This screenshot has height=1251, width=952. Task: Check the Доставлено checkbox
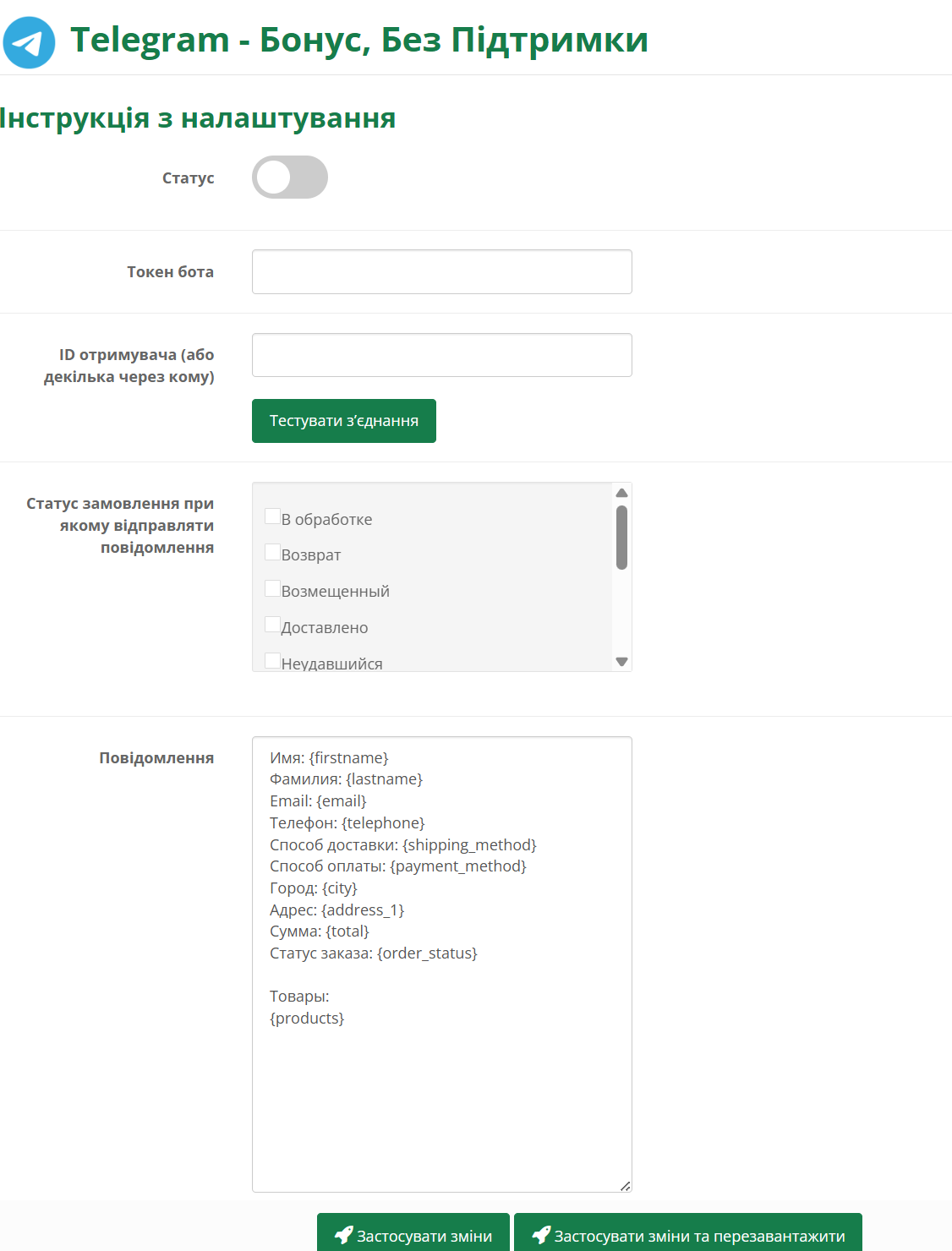(x=272, y=625)
